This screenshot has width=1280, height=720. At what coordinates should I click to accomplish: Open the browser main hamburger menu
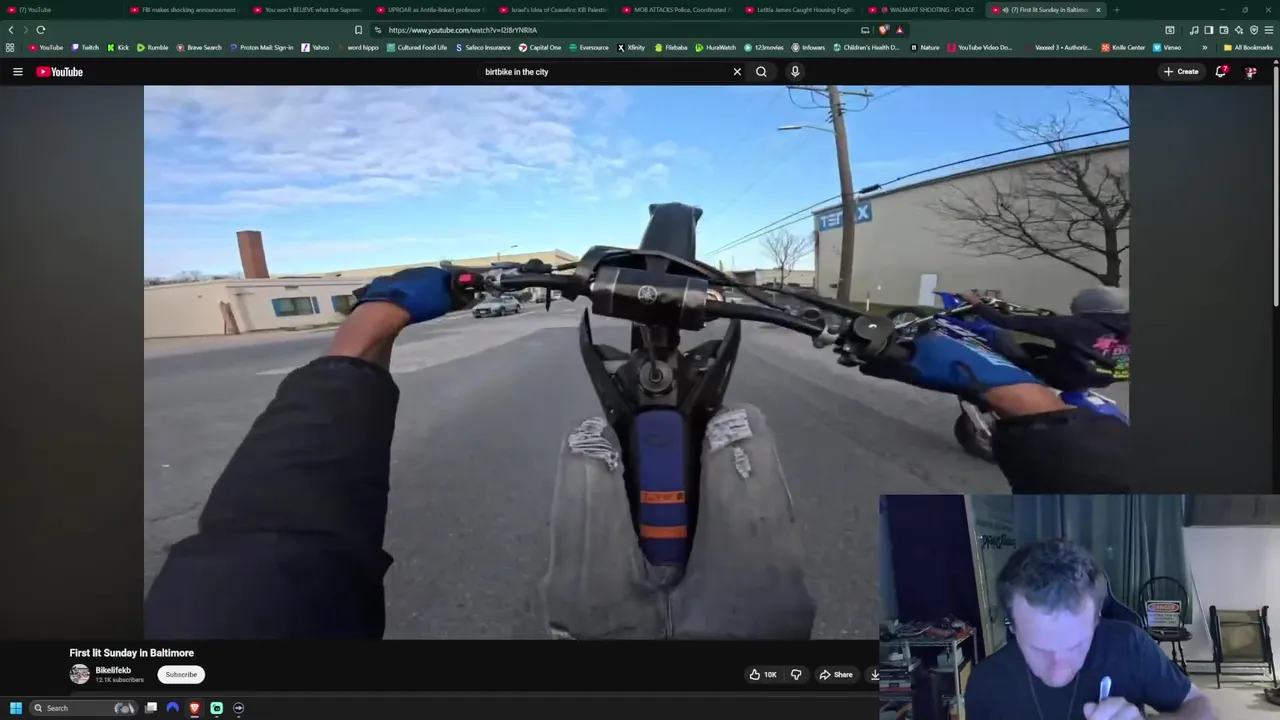(1269, 30)
